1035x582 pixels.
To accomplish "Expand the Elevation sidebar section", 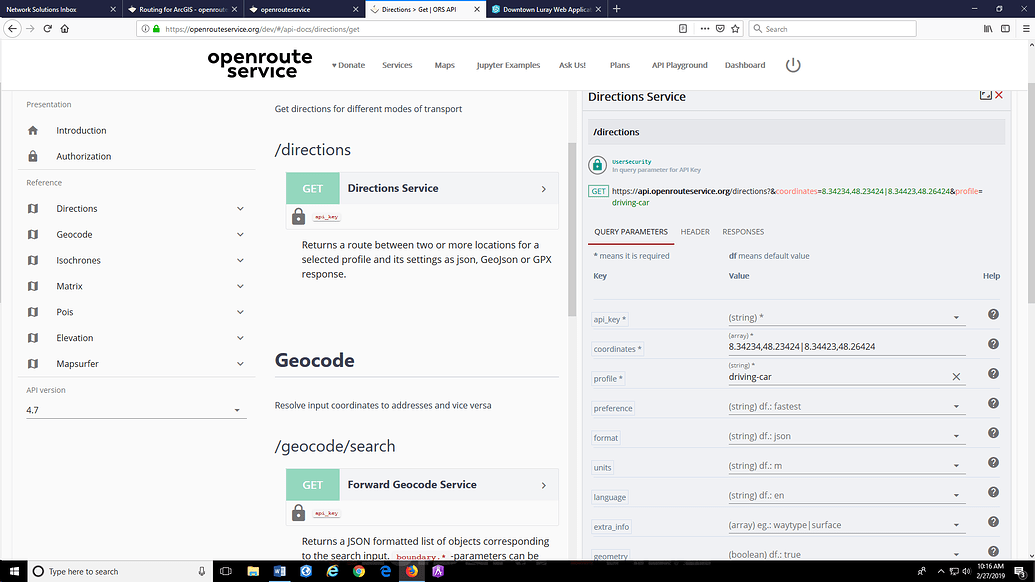I will click(x=240, y=338).
